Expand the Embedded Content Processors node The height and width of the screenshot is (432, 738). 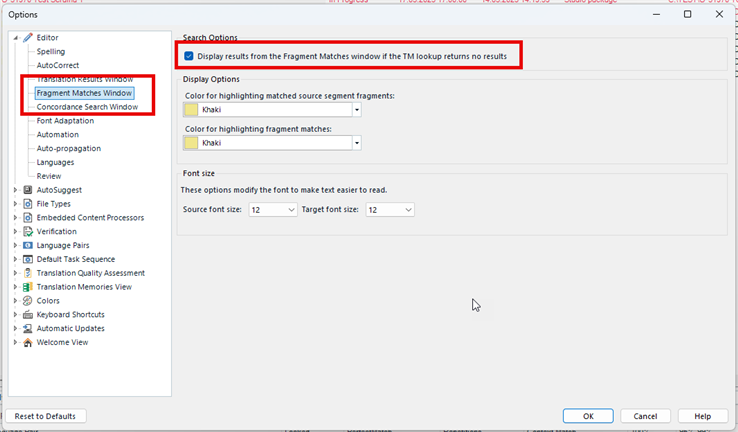pos(16,217)
